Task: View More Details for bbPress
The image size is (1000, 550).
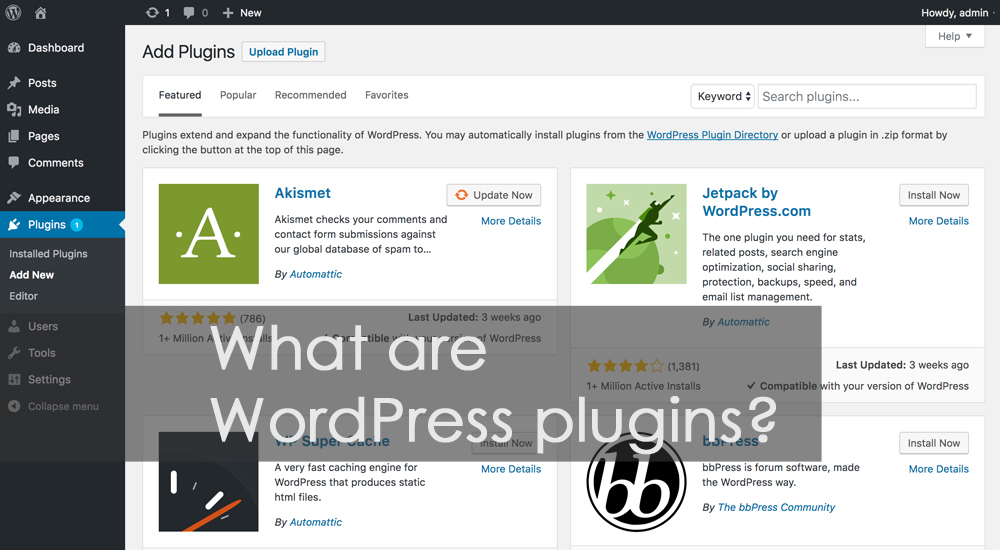Action: coord(939,469)
